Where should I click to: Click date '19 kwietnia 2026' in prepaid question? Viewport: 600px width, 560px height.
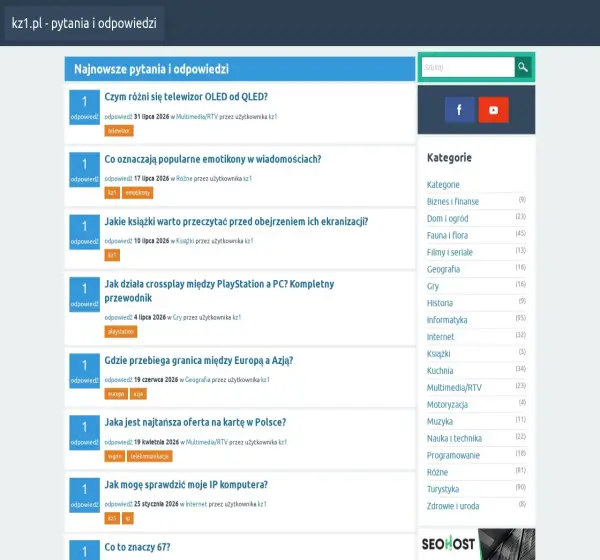click(157, 442)
